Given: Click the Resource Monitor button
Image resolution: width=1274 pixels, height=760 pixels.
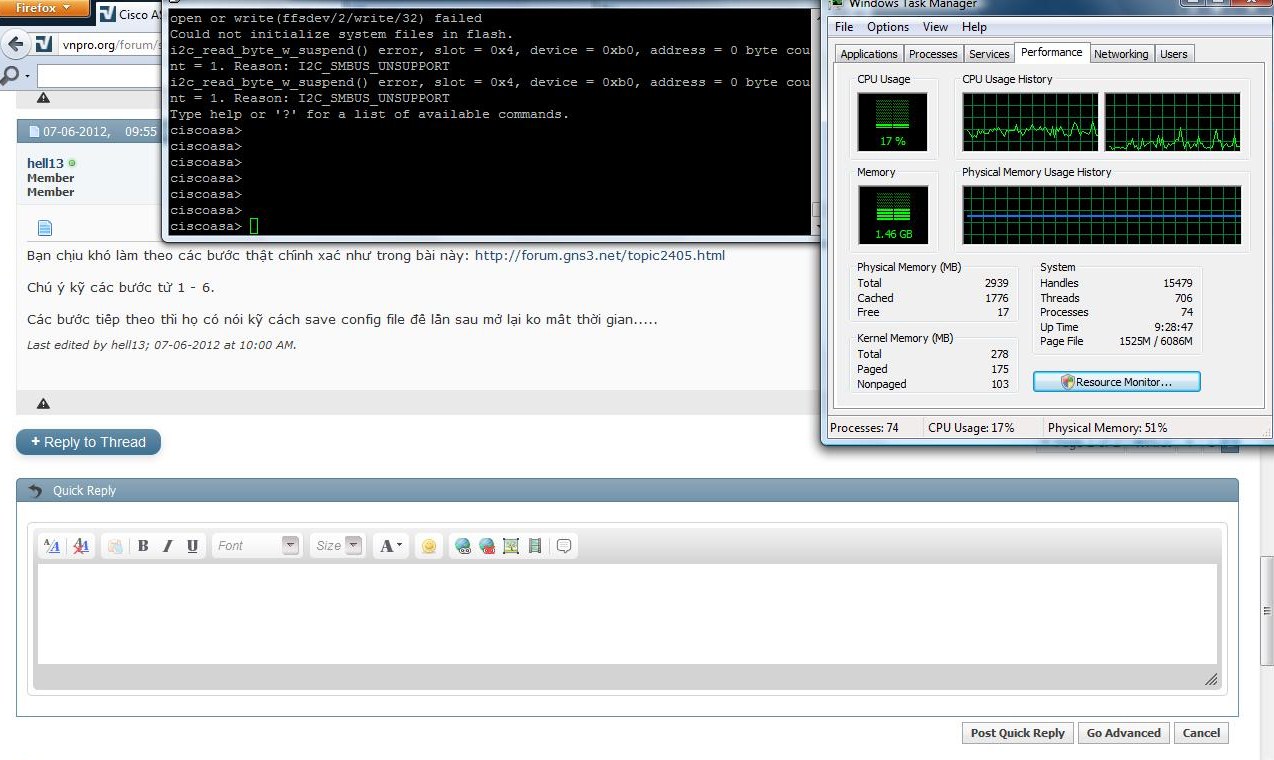Looking at the screenshot, I should coord(1116,382).
